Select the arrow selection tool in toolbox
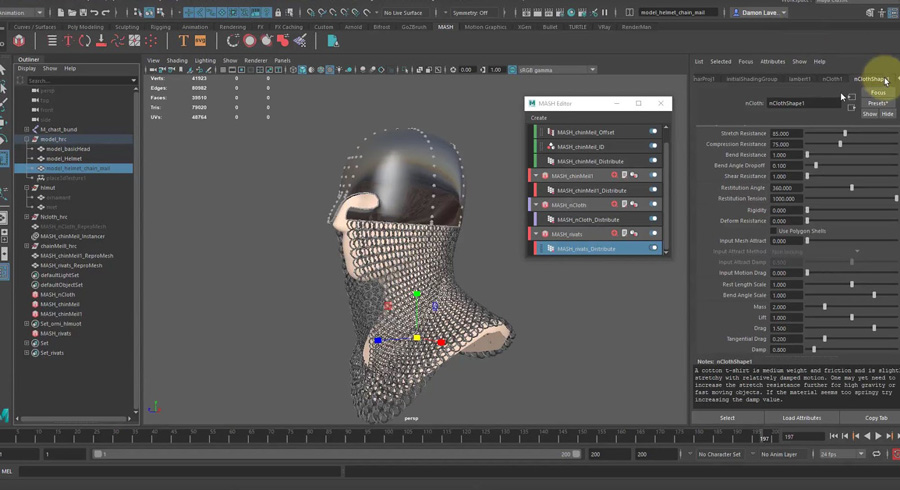Screen dimensions: 900x490 pyautogui.click(x=5, y=72)
